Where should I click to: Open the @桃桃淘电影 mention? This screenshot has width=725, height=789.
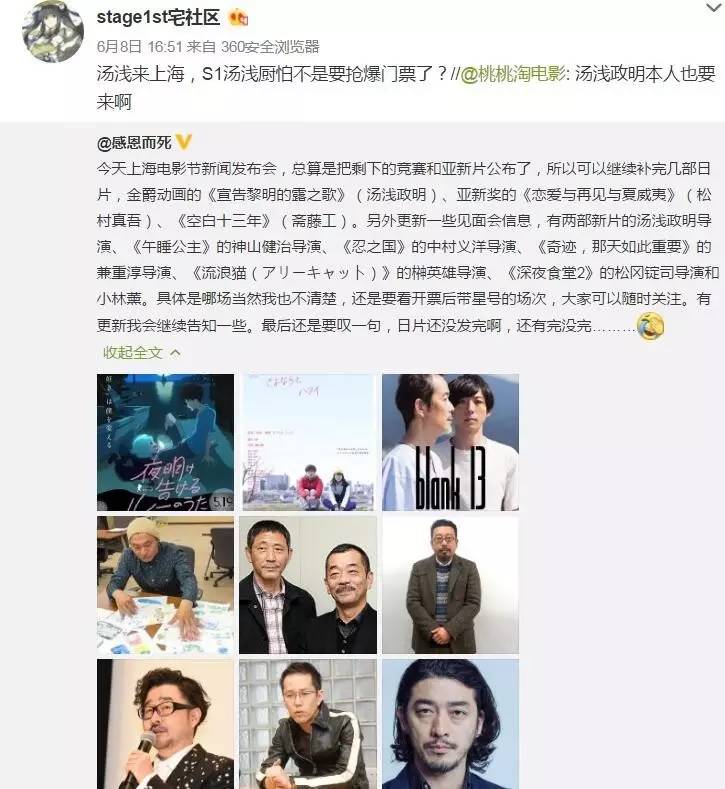pos(513,74)
